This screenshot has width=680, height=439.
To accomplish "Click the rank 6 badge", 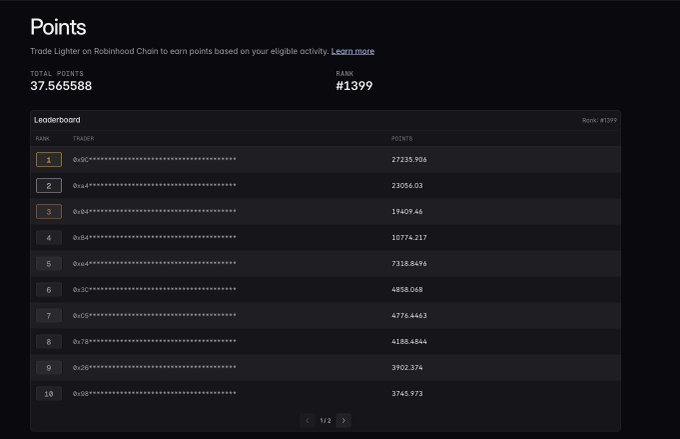I will (49, 290).
